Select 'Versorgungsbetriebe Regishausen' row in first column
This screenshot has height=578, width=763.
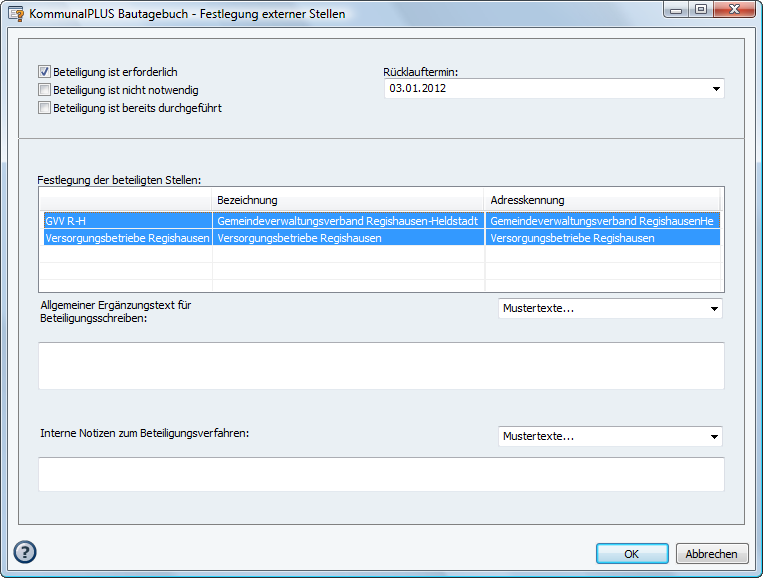click(127, 238)
